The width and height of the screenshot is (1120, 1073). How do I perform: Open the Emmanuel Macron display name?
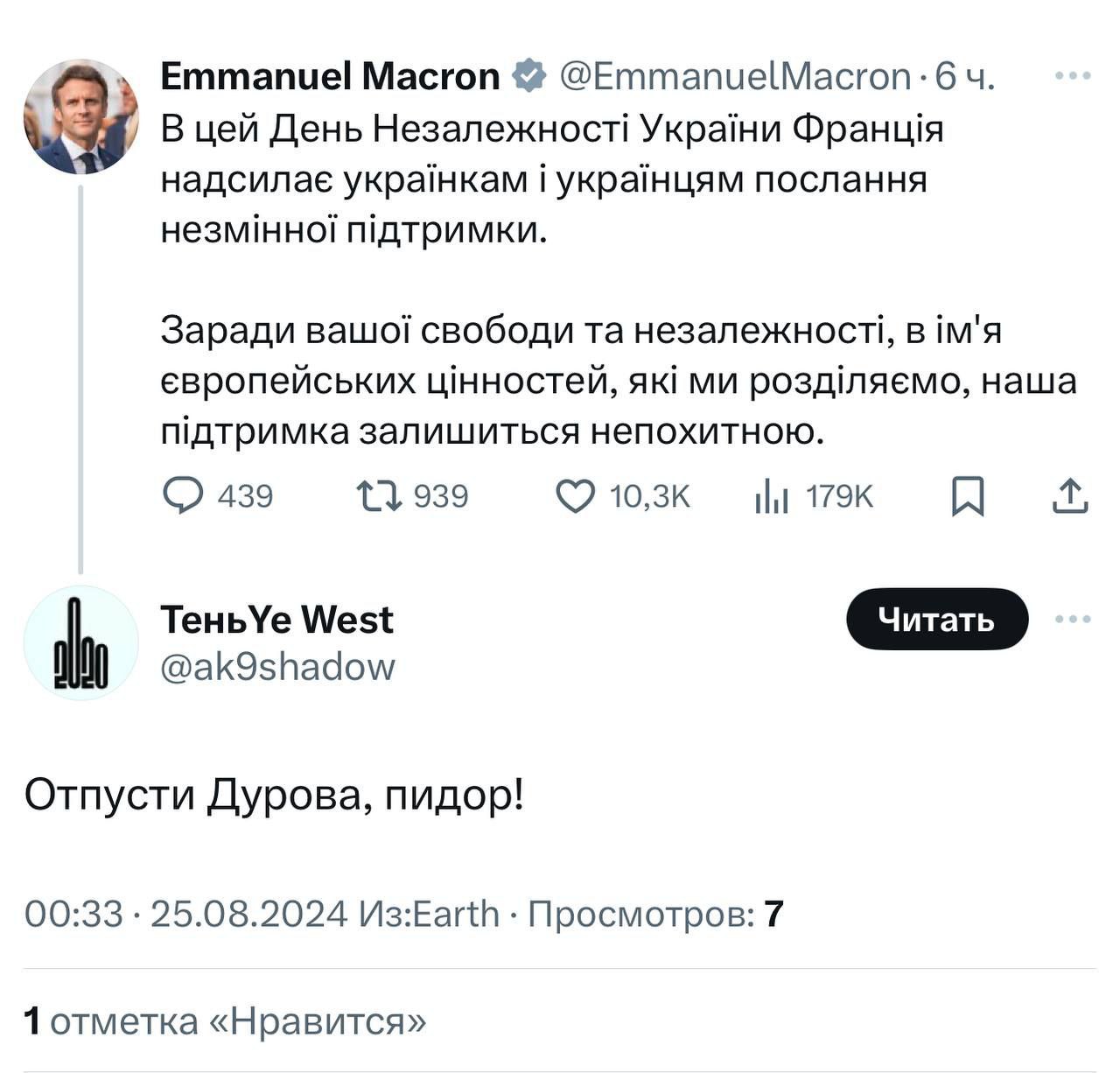(330, 77)
